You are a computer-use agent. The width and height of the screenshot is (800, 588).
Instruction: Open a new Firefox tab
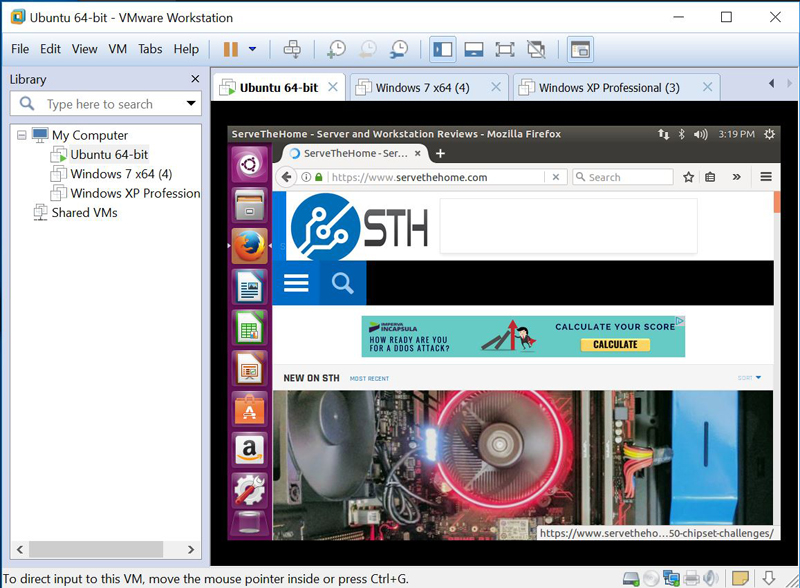tap(440, 153)
